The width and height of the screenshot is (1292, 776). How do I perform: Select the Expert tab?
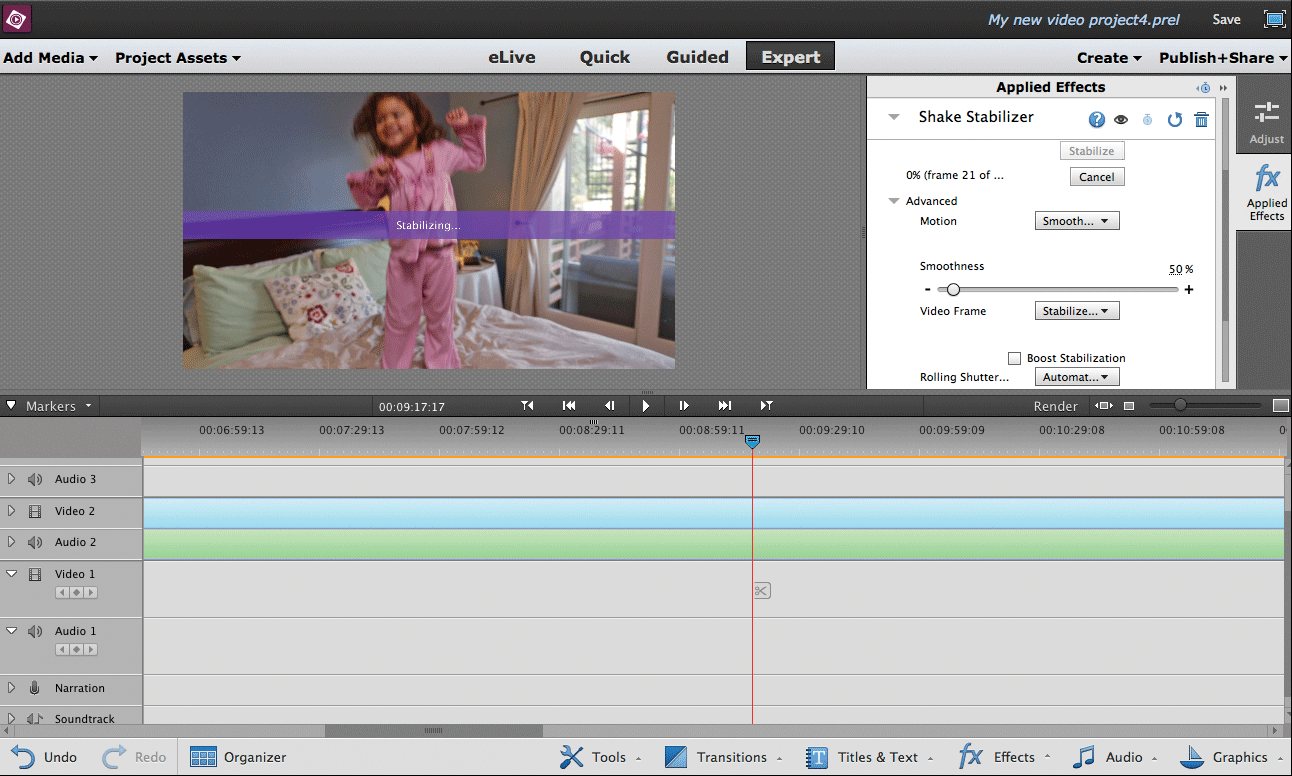point(790,57)
